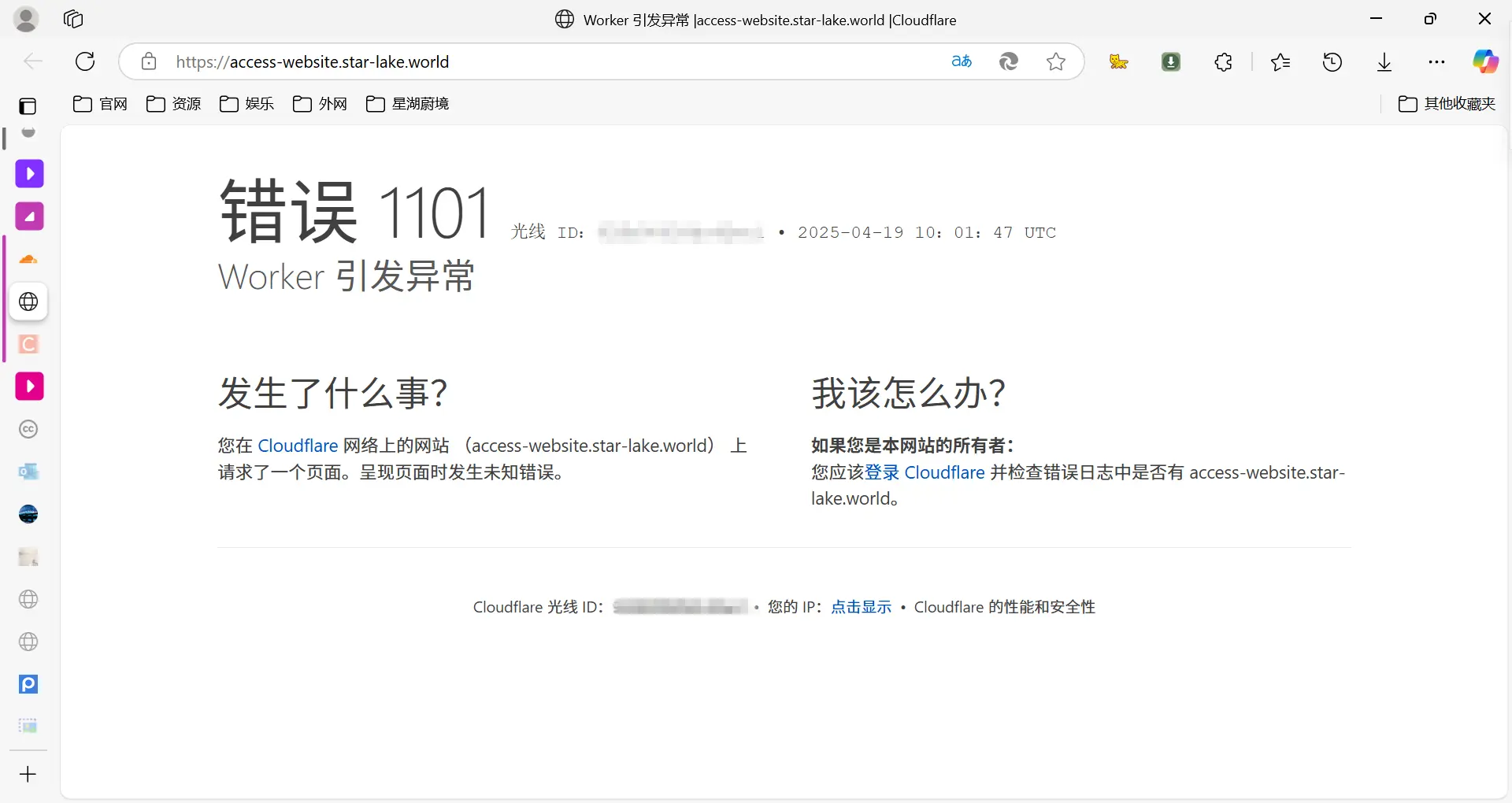Screen dimensions: 1512x803
Task: Open the 外网 bookmarks folder
Action: coord(320,104)
